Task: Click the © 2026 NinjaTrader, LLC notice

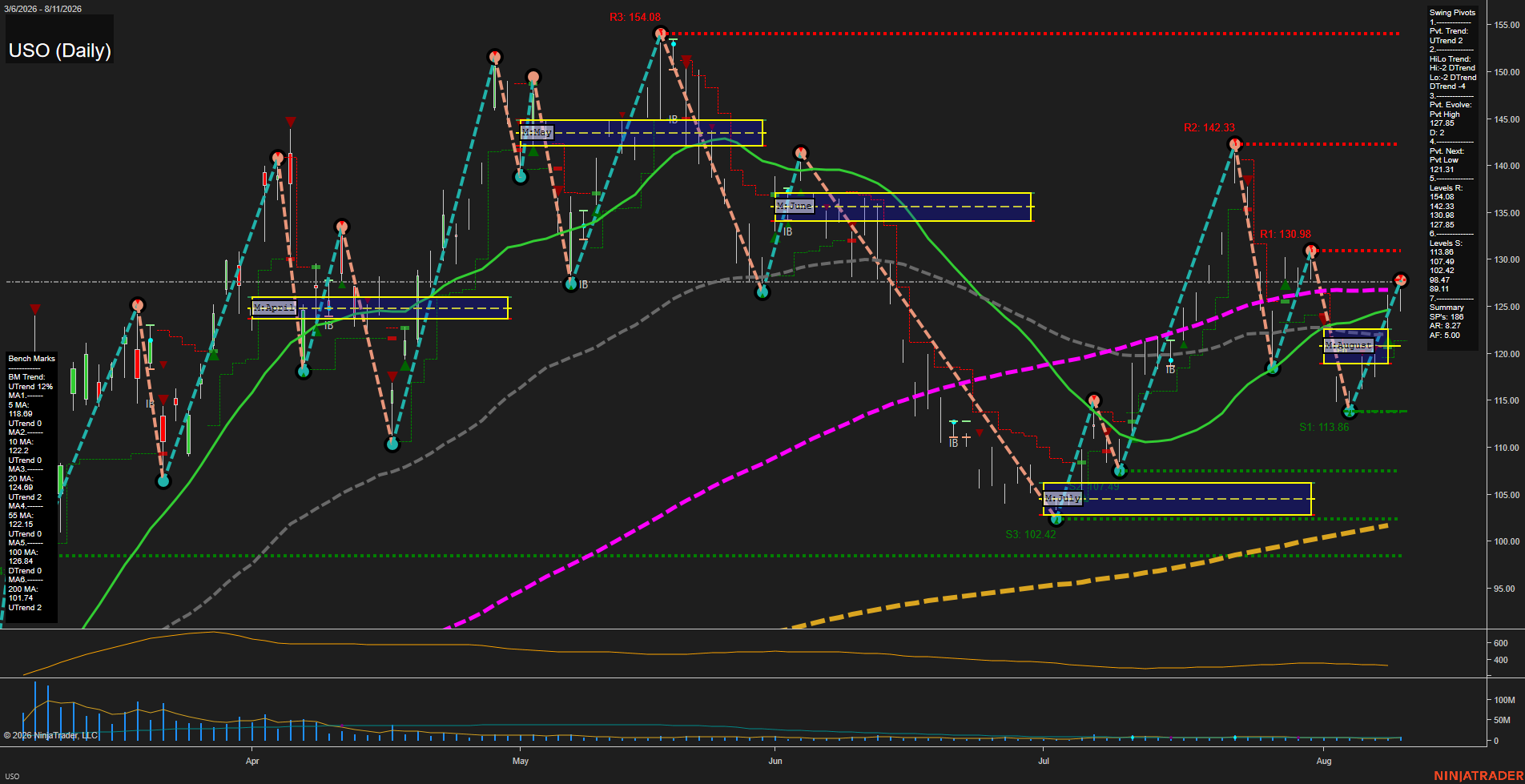Action: click(x=50, y=735)
